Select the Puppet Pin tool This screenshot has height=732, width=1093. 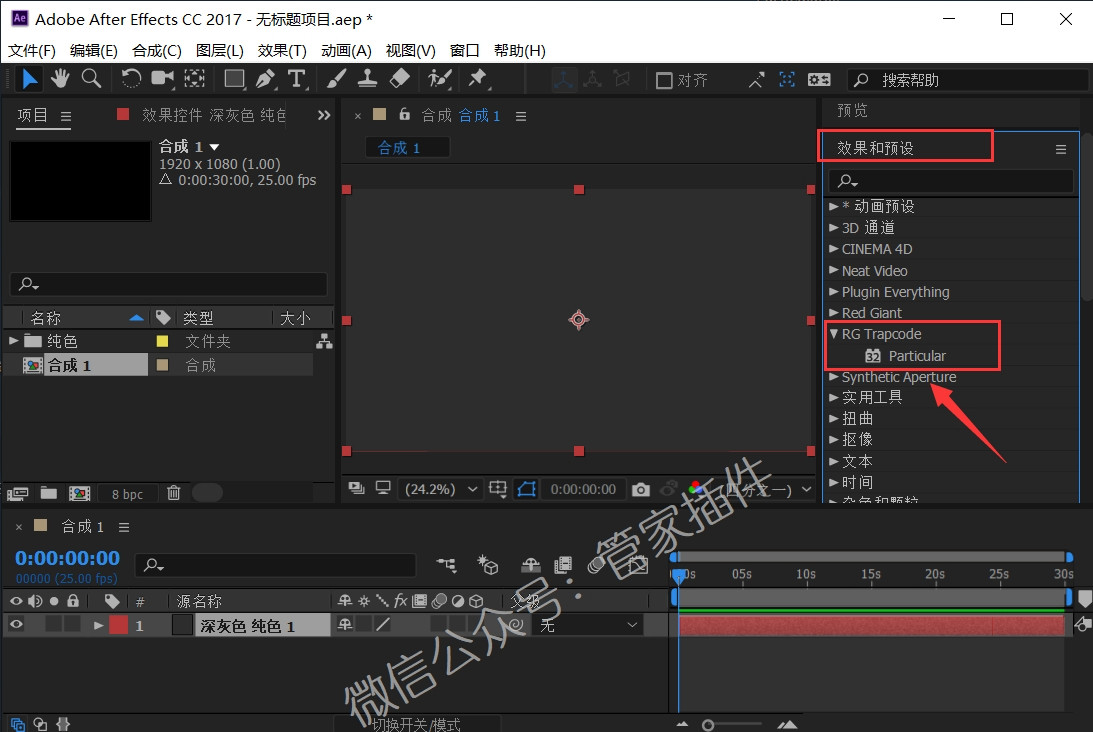pos(477,79)
